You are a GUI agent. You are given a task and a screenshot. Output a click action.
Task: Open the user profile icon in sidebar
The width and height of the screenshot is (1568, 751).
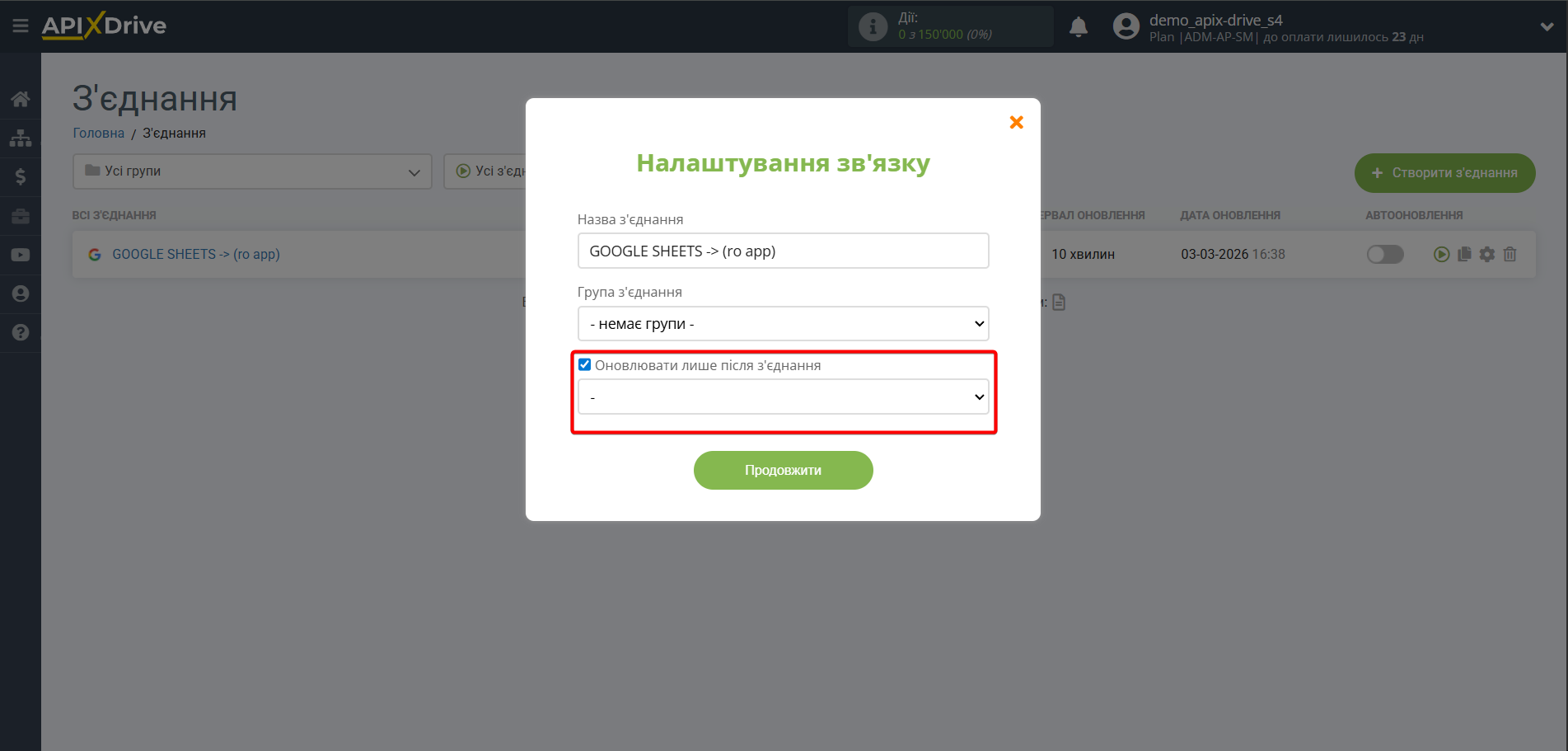(x=20, y=293)
